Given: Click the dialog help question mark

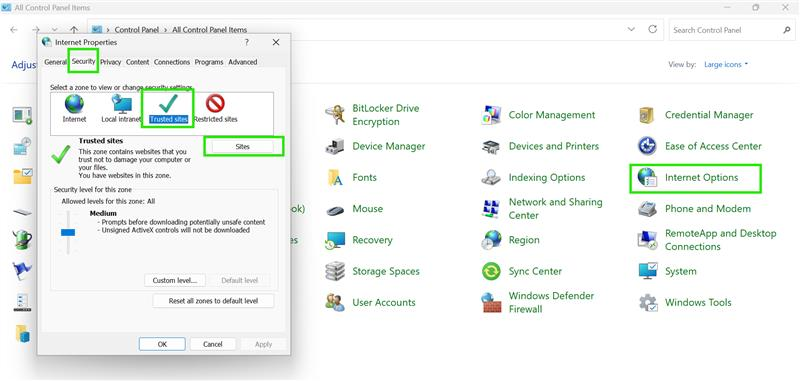Looking at the screenshot, I should click(246, 43).
